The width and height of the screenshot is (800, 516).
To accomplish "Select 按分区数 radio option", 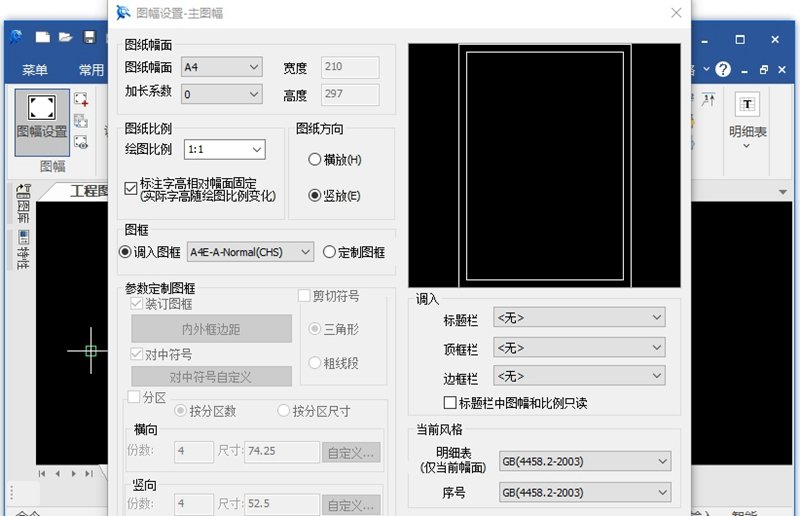I will (180, 410).
